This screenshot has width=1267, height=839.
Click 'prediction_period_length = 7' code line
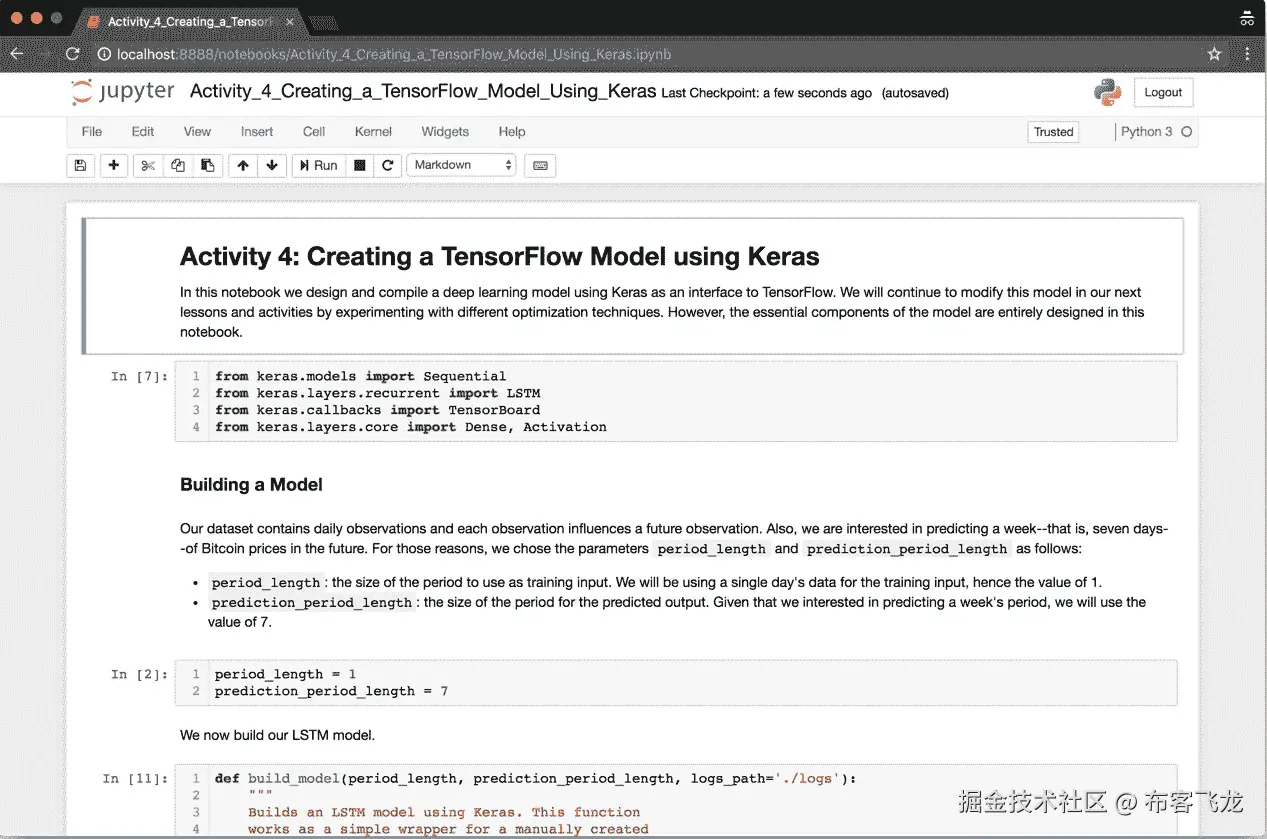click(x=331, y=691)
